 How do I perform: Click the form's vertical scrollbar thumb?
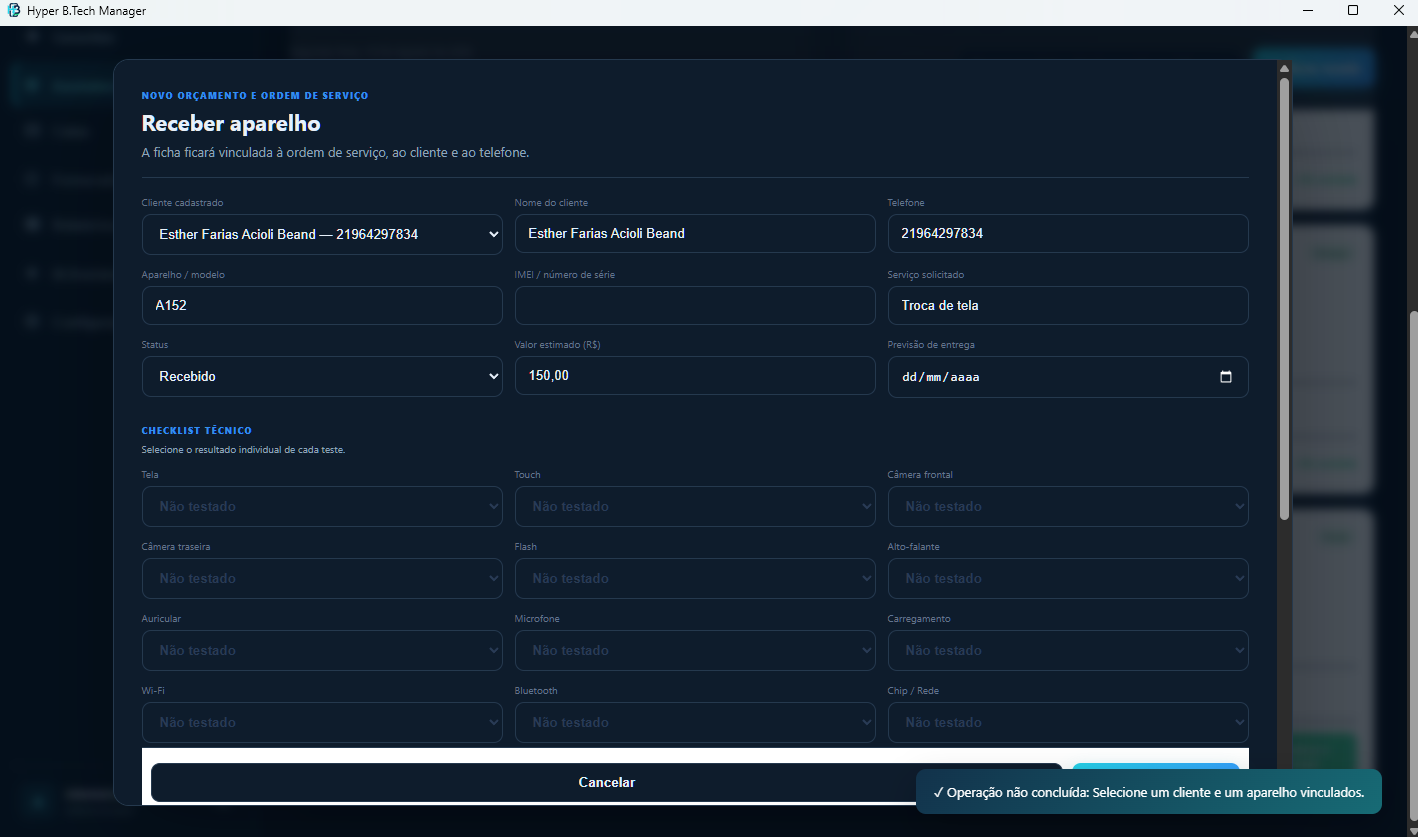[1284, 299]
